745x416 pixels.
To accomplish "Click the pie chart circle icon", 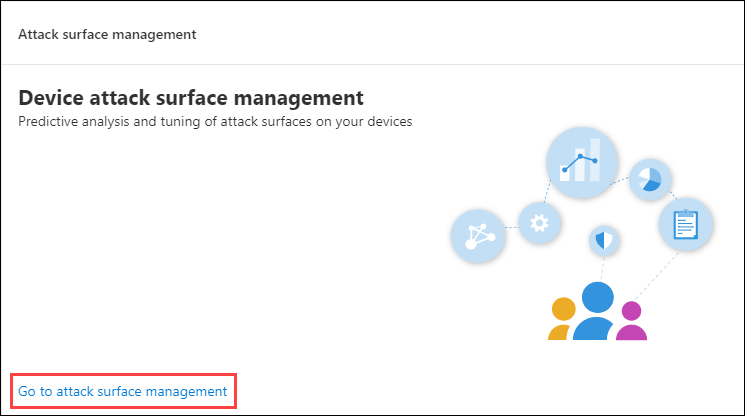I will coord(649,180).
